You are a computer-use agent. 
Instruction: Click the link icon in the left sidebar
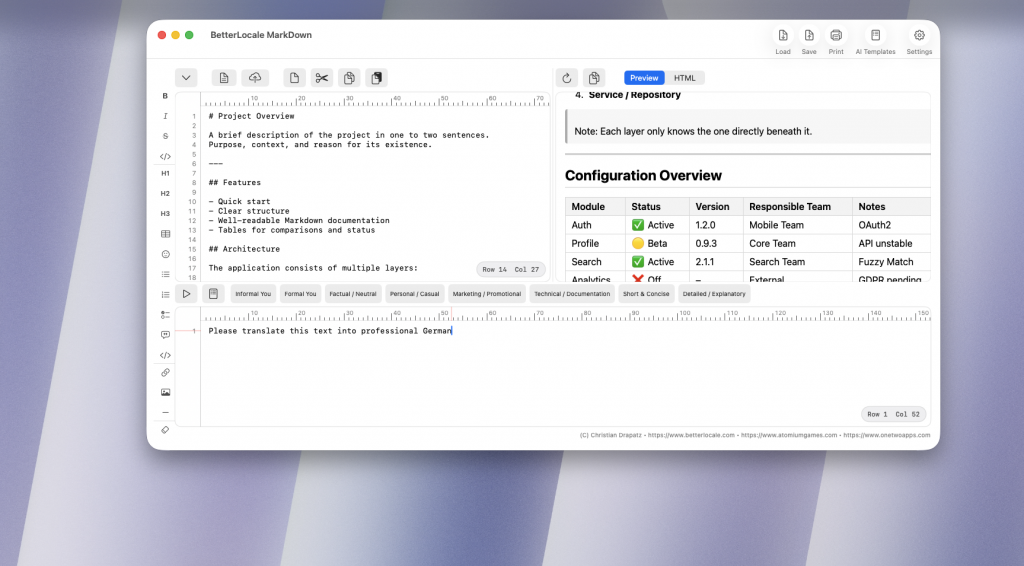coord(165,372)
